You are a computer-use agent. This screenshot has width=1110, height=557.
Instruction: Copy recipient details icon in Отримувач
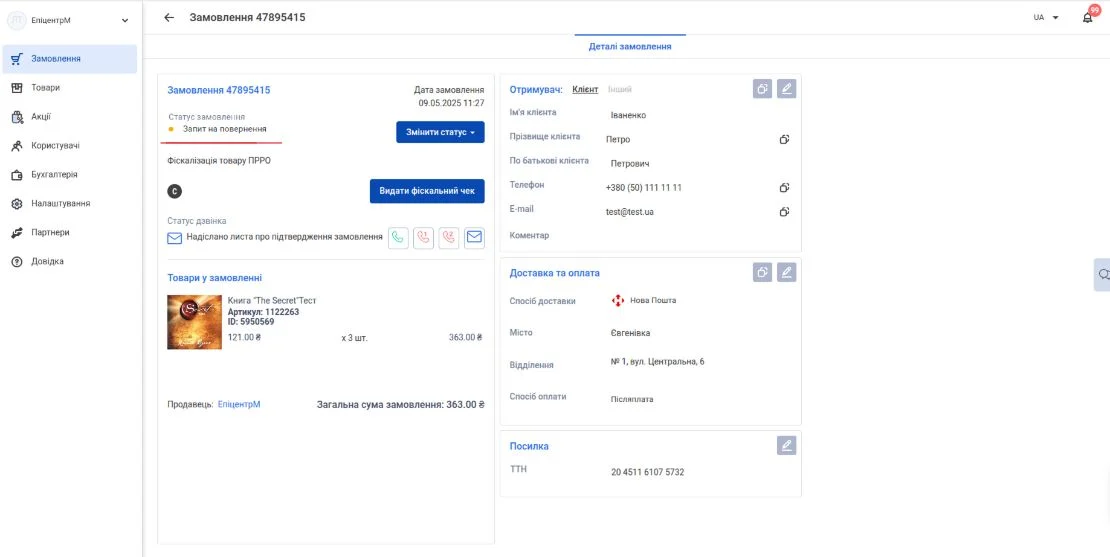click(x=762, y=89)
